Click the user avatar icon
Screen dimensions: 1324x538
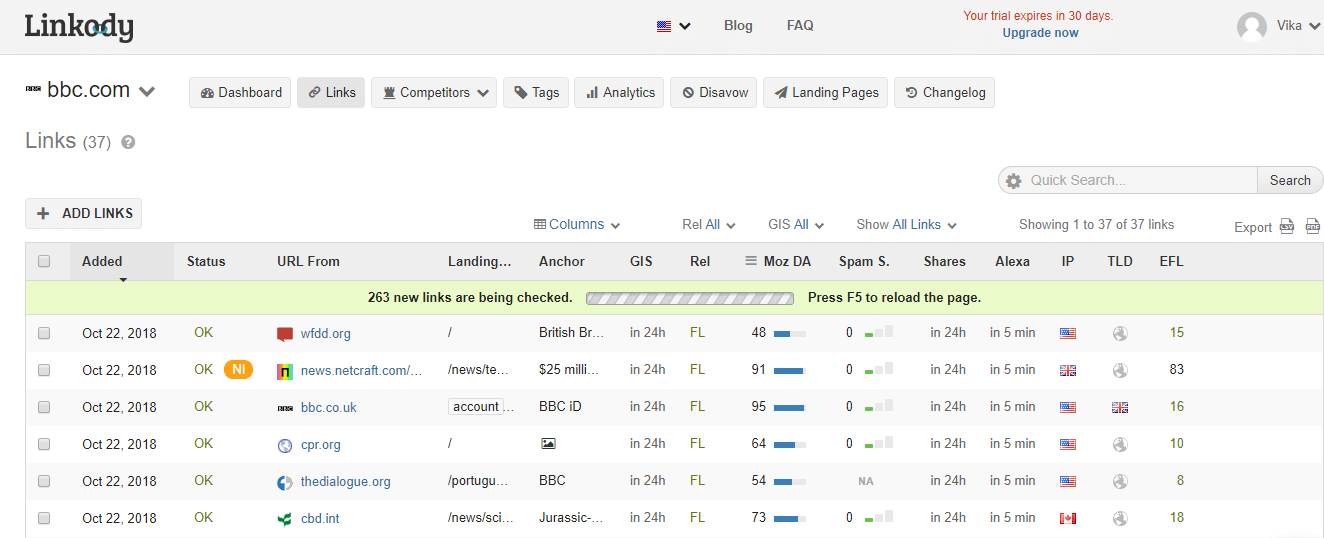click(1252, 27)
